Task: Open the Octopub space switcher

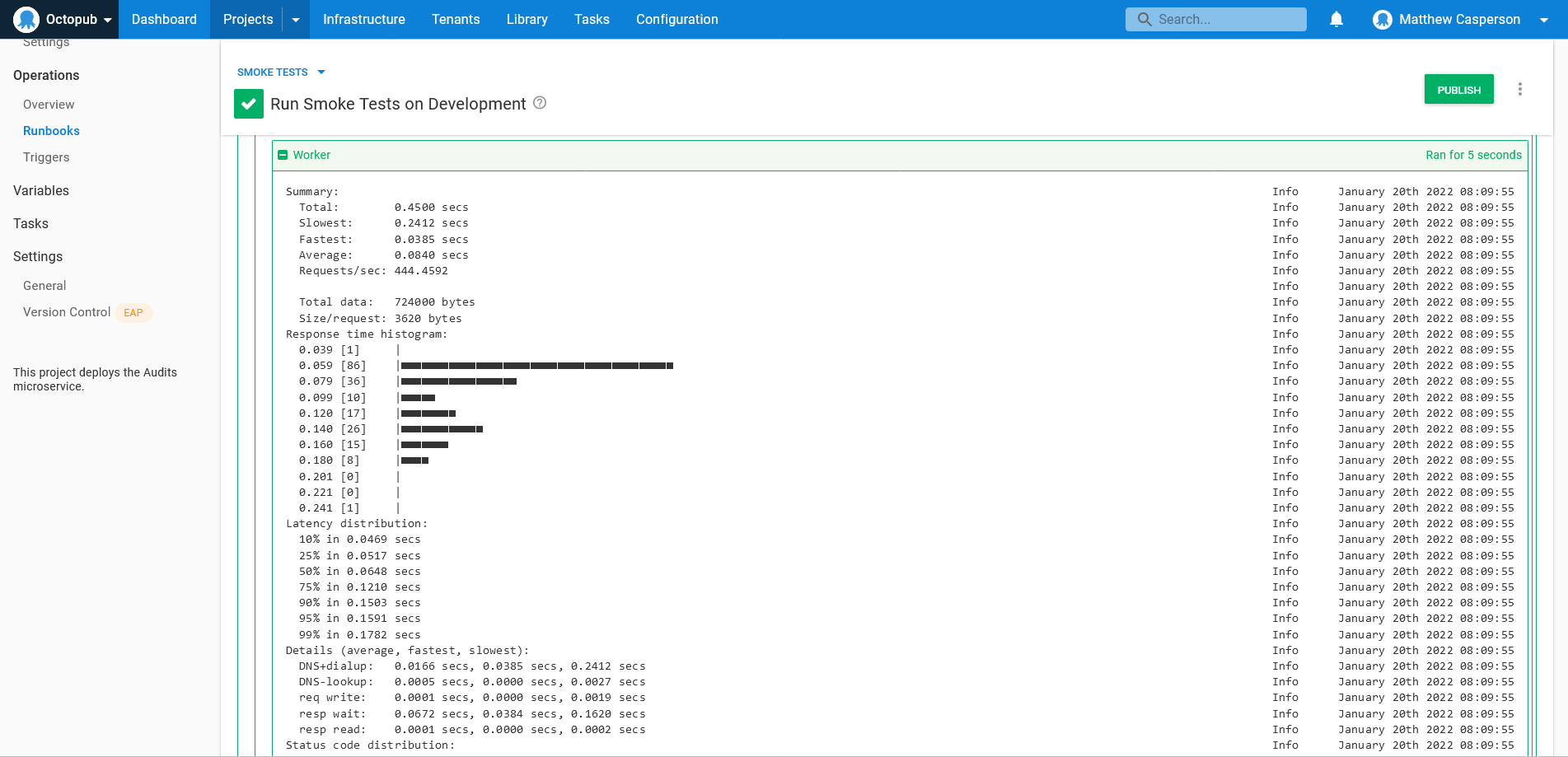Action: tap(78, 19)
